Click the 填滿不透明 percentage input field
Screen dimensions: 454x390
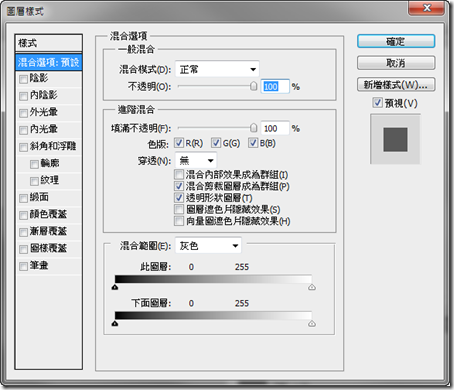[x=275, y=128]
